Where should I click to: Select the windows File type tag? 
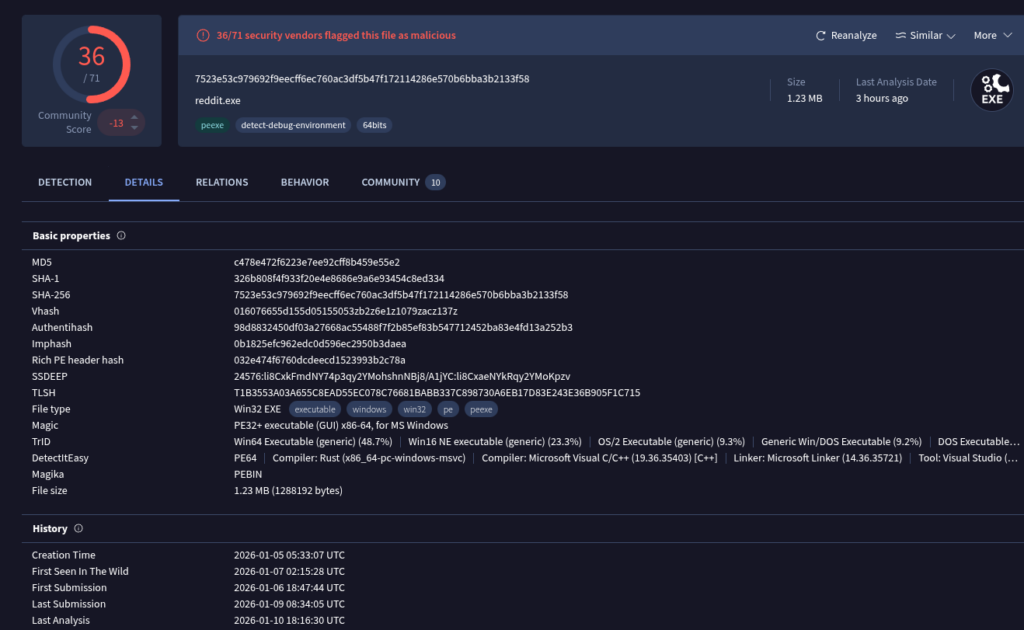pos(369,409)
